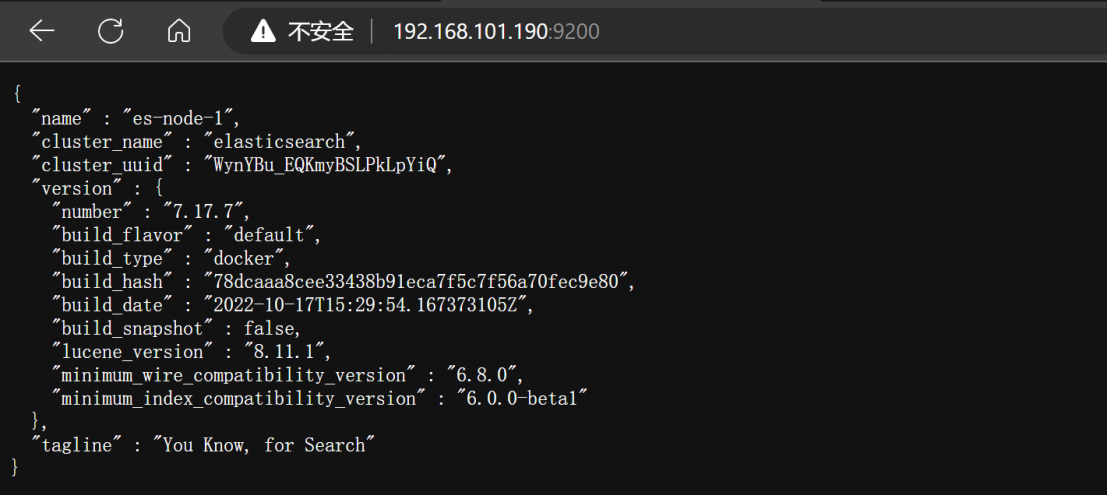This screenshot has width=1108, height=496.
Task: Click the build_snapshot false value
Action: (x=269, y=329)
